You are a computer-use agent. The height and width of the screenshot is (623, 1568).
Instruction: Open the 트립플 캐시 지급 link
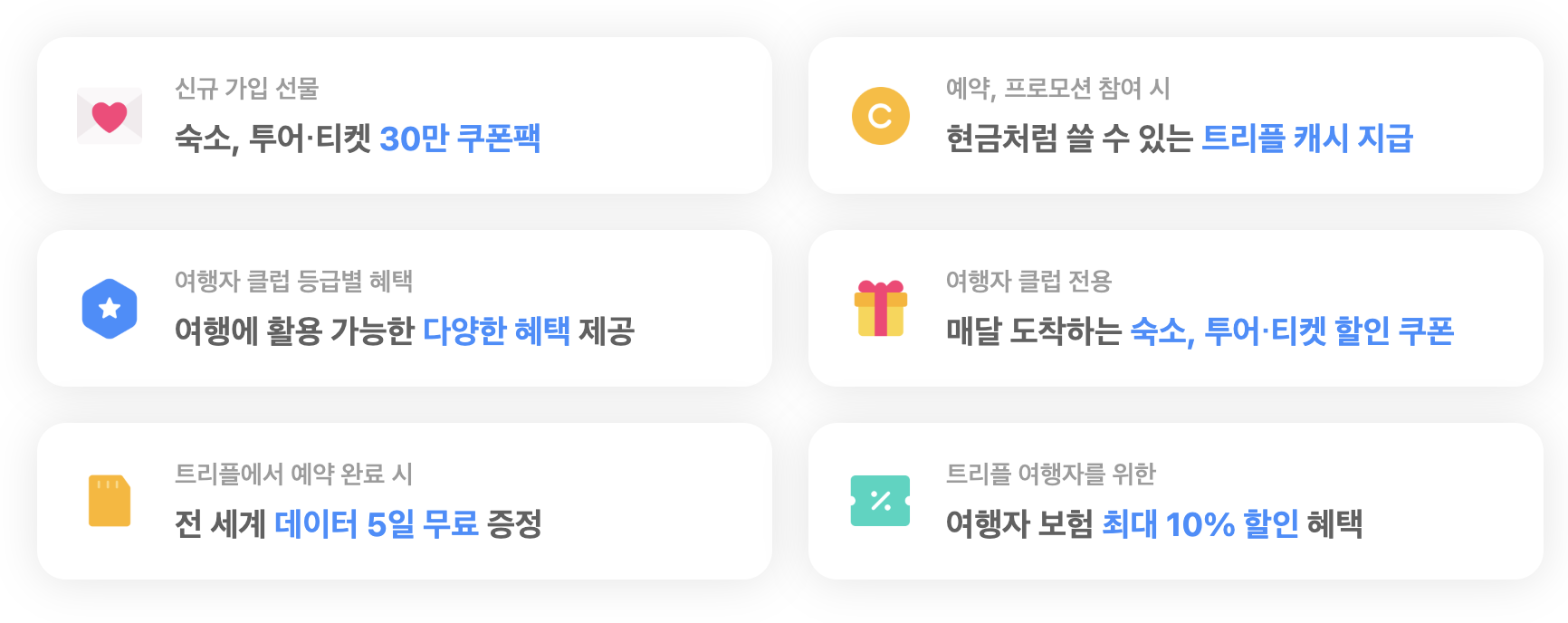point(1306,139)
